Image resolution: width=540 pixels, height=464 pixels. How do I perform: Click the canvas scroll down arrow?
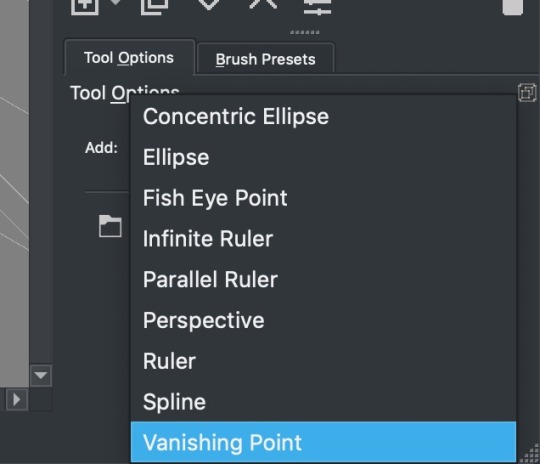pos(41,375)
